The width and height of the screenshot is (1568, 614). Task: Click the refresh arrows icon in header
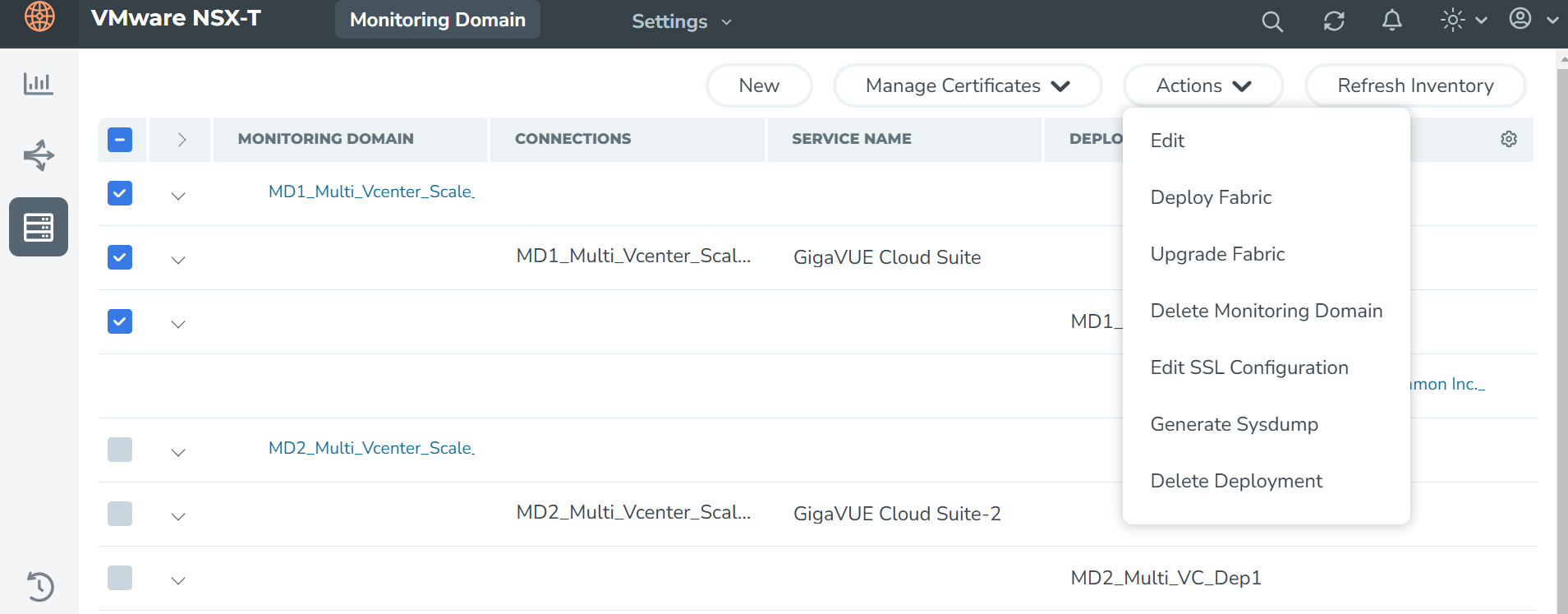coord(1333,21)
